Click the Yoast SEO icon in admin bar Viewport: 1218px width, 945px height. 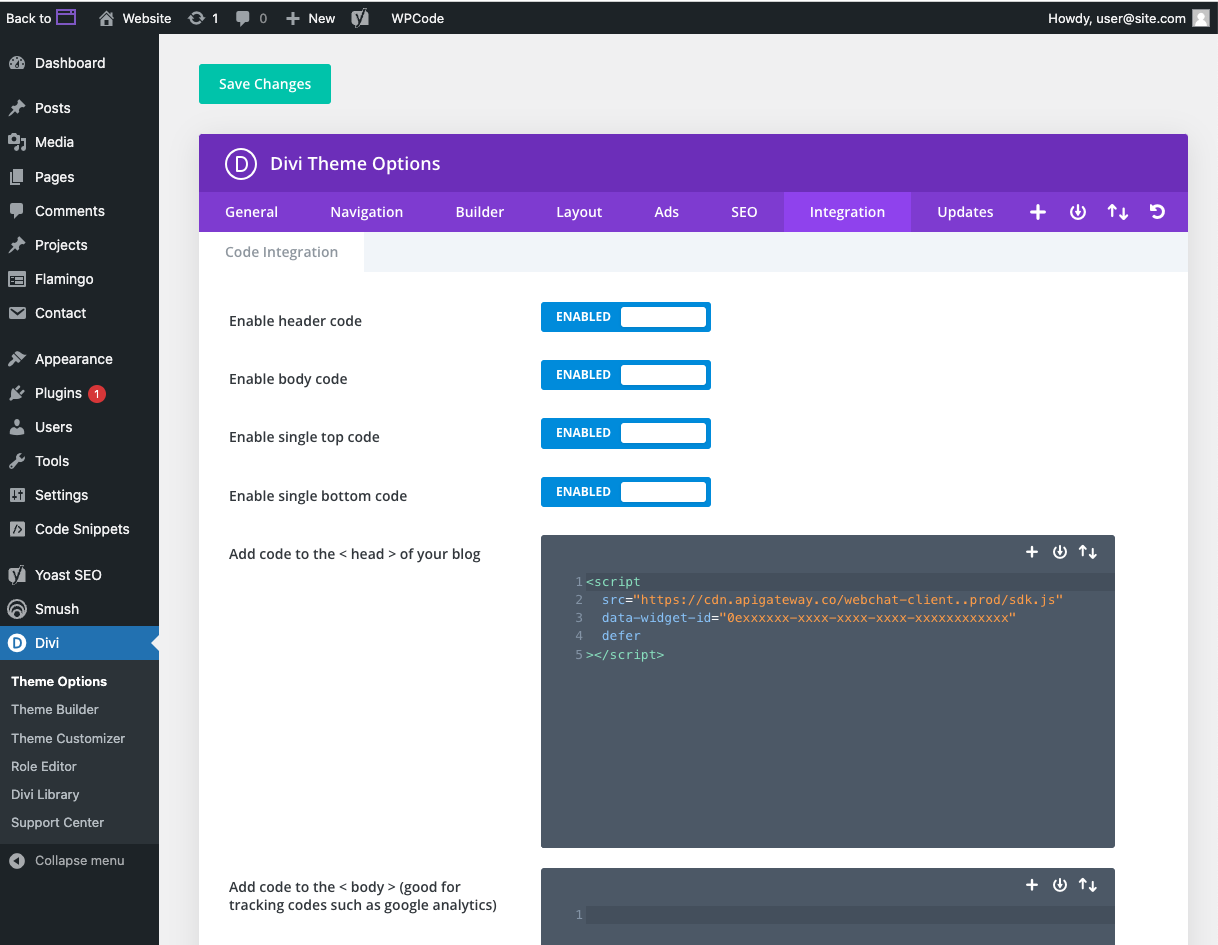pos(361,18)
